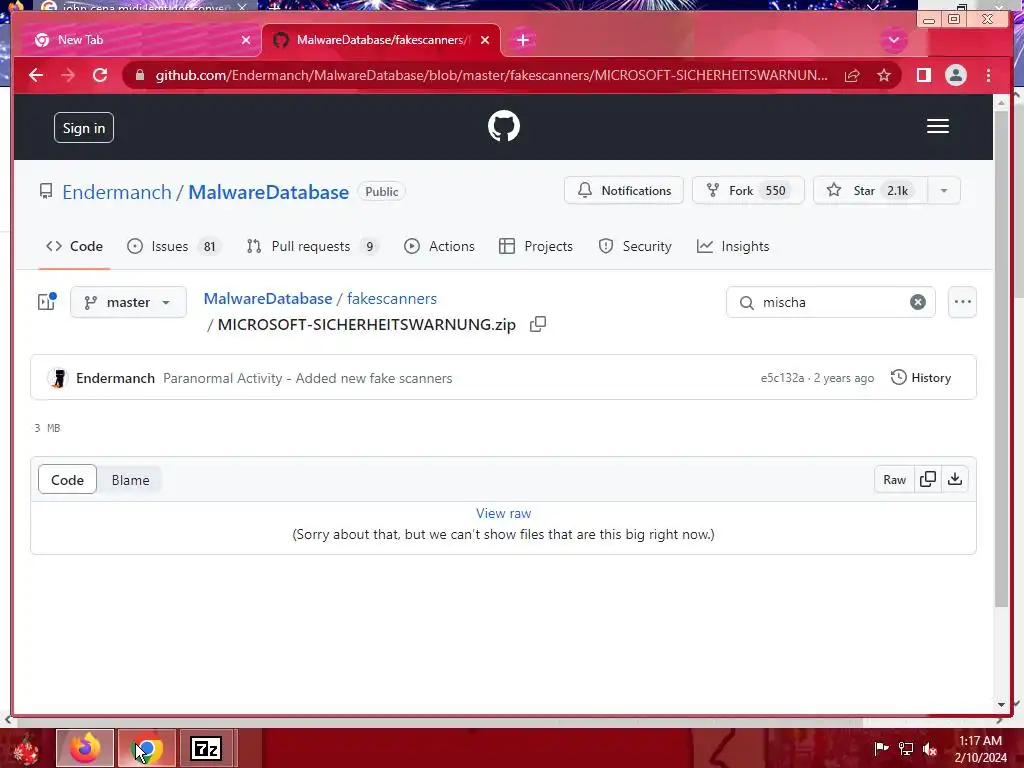Open Chrome side panel
This screenshot has width=1024, height=768.
coord(923,75)
